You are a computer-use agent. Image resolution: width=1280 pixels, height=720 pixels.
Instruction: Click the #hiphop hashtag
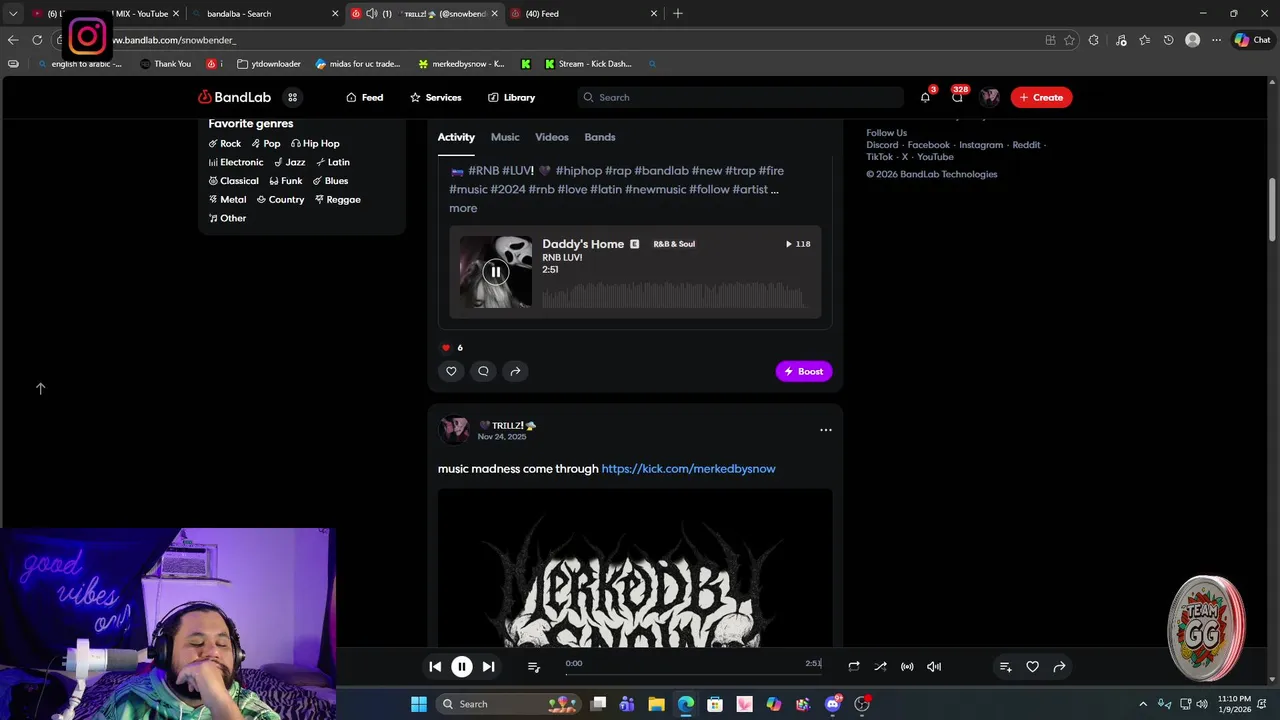578,171
